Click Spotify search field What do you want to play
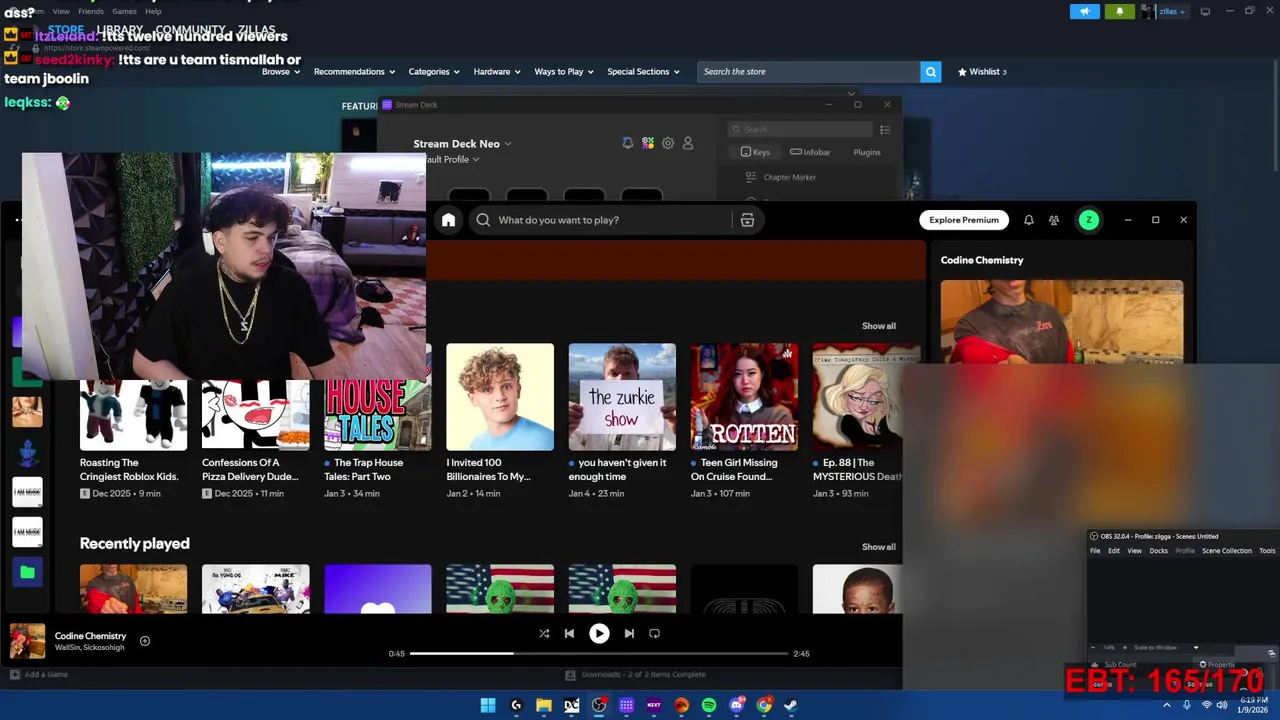 pyautogui.click(x=601, y=220)
